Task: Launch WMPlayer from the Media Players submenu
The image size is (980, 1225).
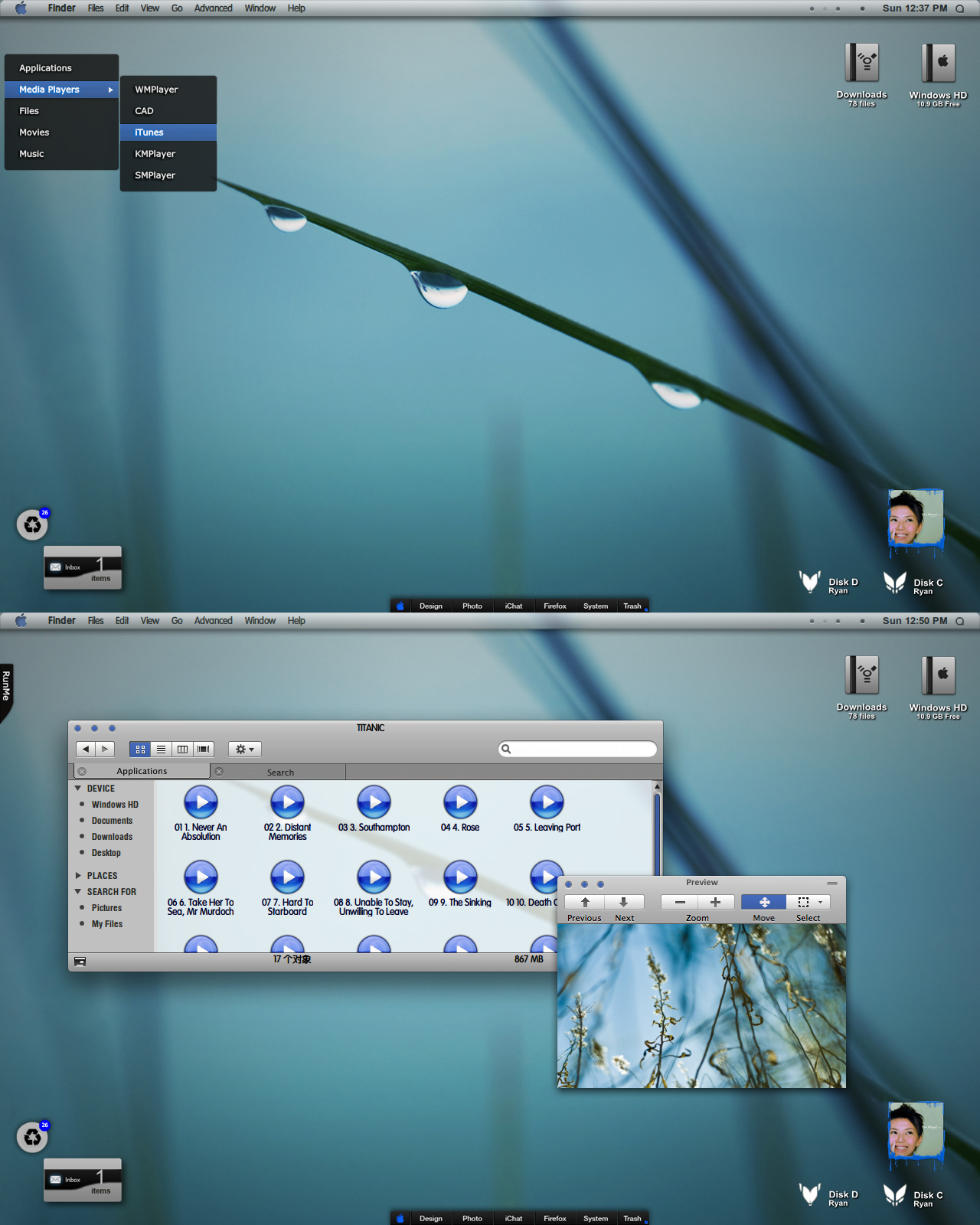Action: click(x=168, y=90)
